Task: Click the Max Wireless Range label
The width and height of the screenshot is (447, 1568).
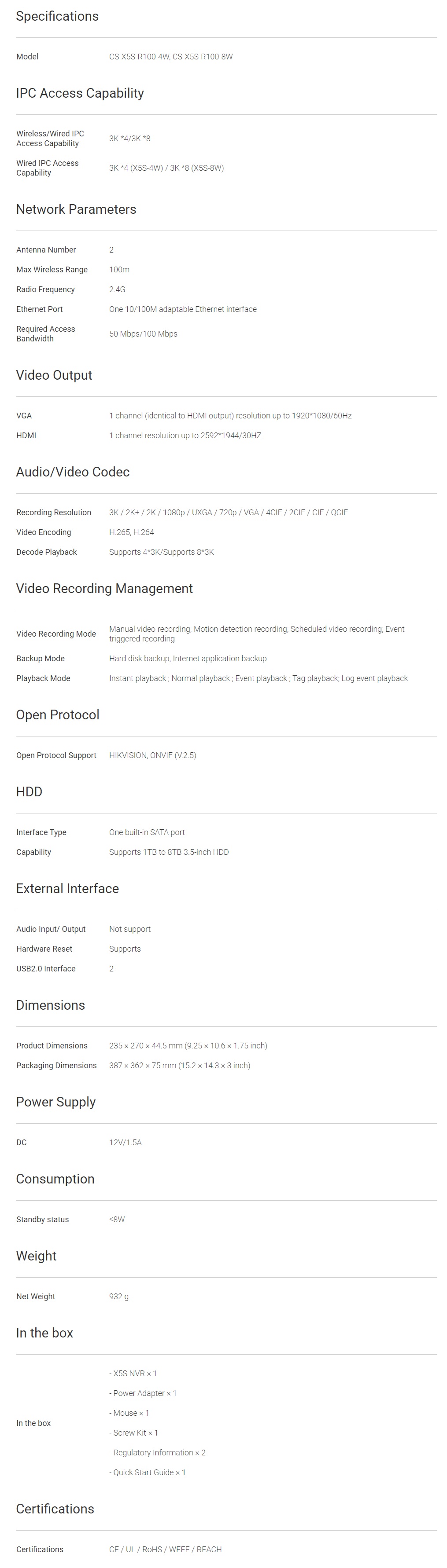Action: [x=52, y=270]
